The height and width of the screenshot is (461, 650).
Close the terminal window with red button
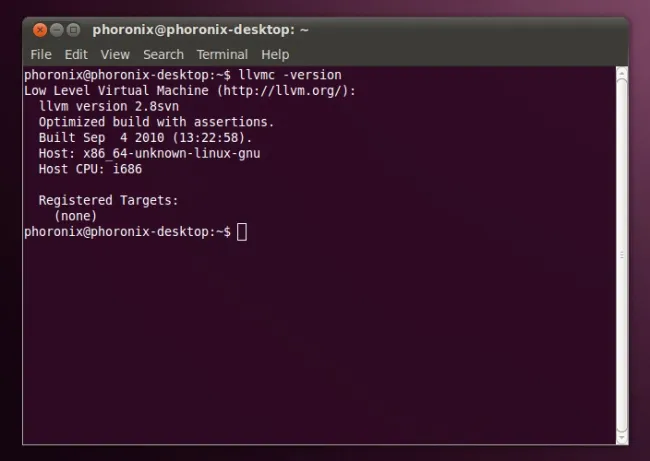click(x=40, y=30)
